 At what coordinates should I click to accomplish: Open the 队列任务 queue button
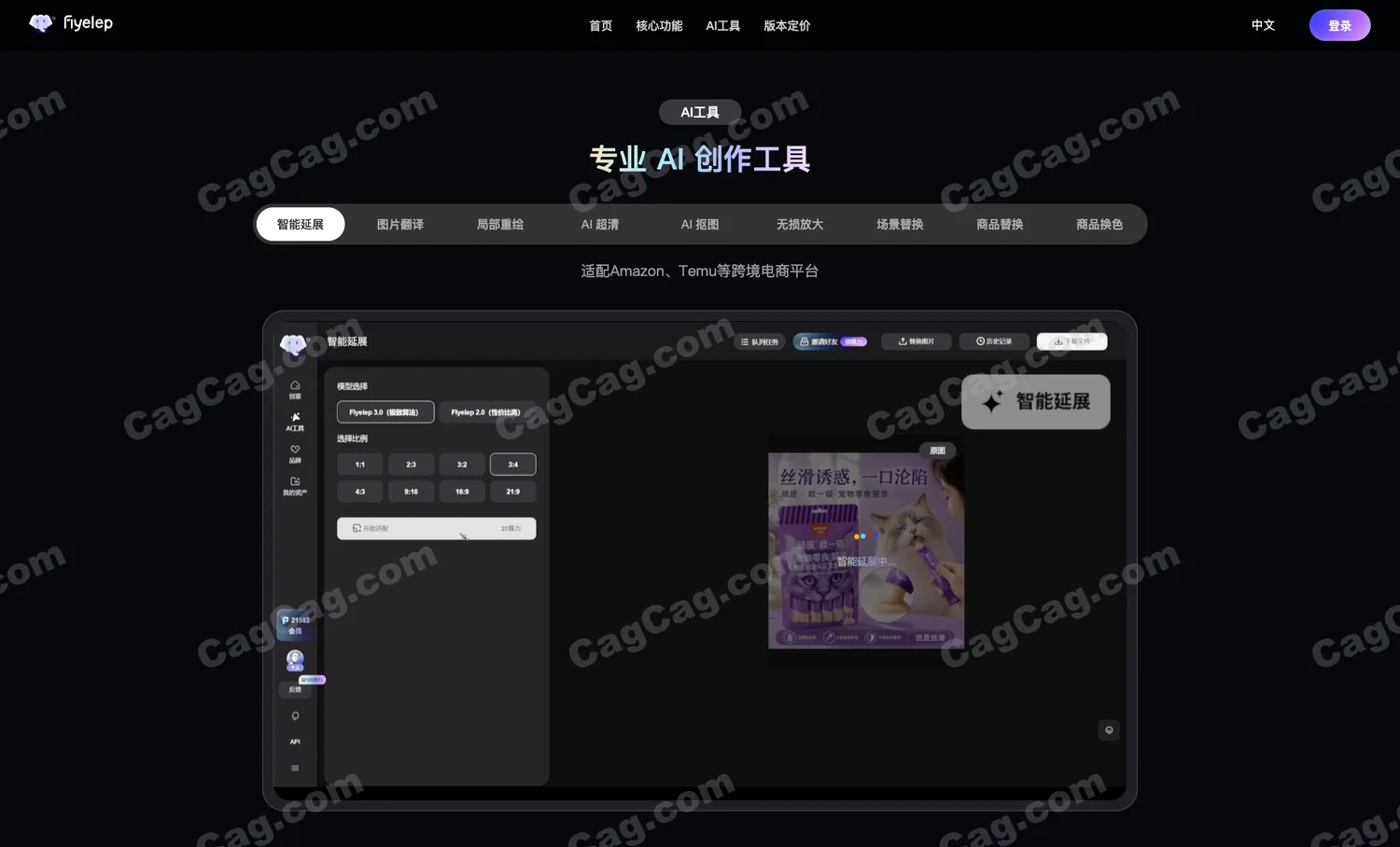click(760, 341)
